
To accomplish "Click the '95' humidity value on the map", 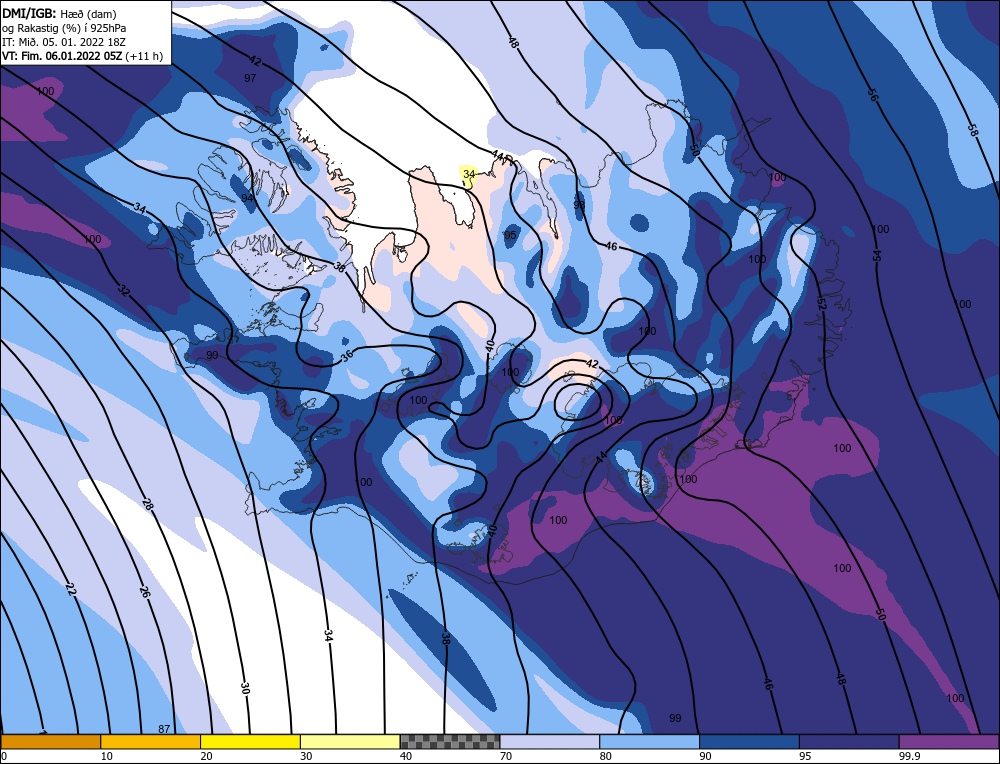I will pos(510,235).
